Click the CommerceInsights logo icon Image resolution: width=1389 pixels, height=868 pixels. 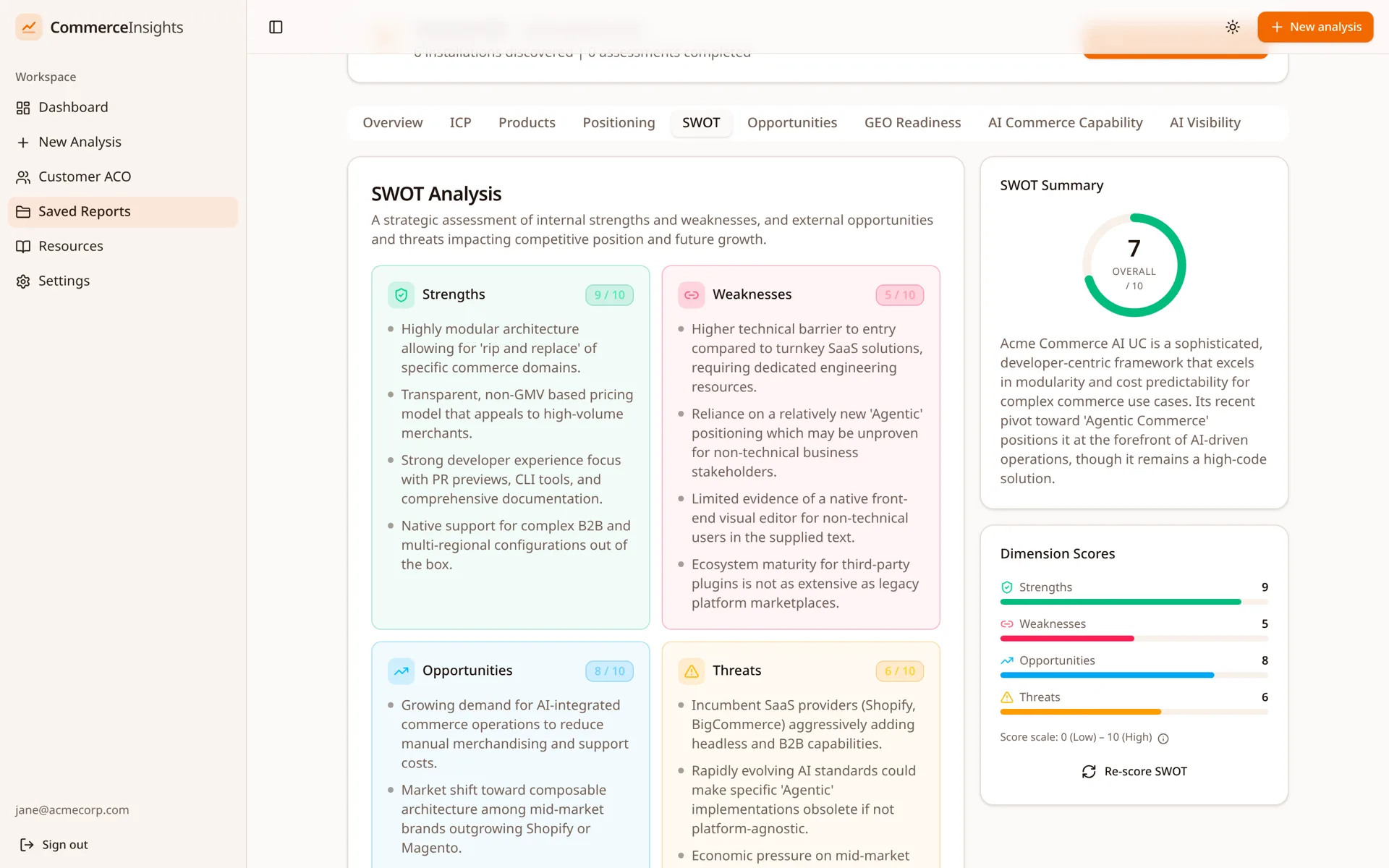(x=29, y=27)
